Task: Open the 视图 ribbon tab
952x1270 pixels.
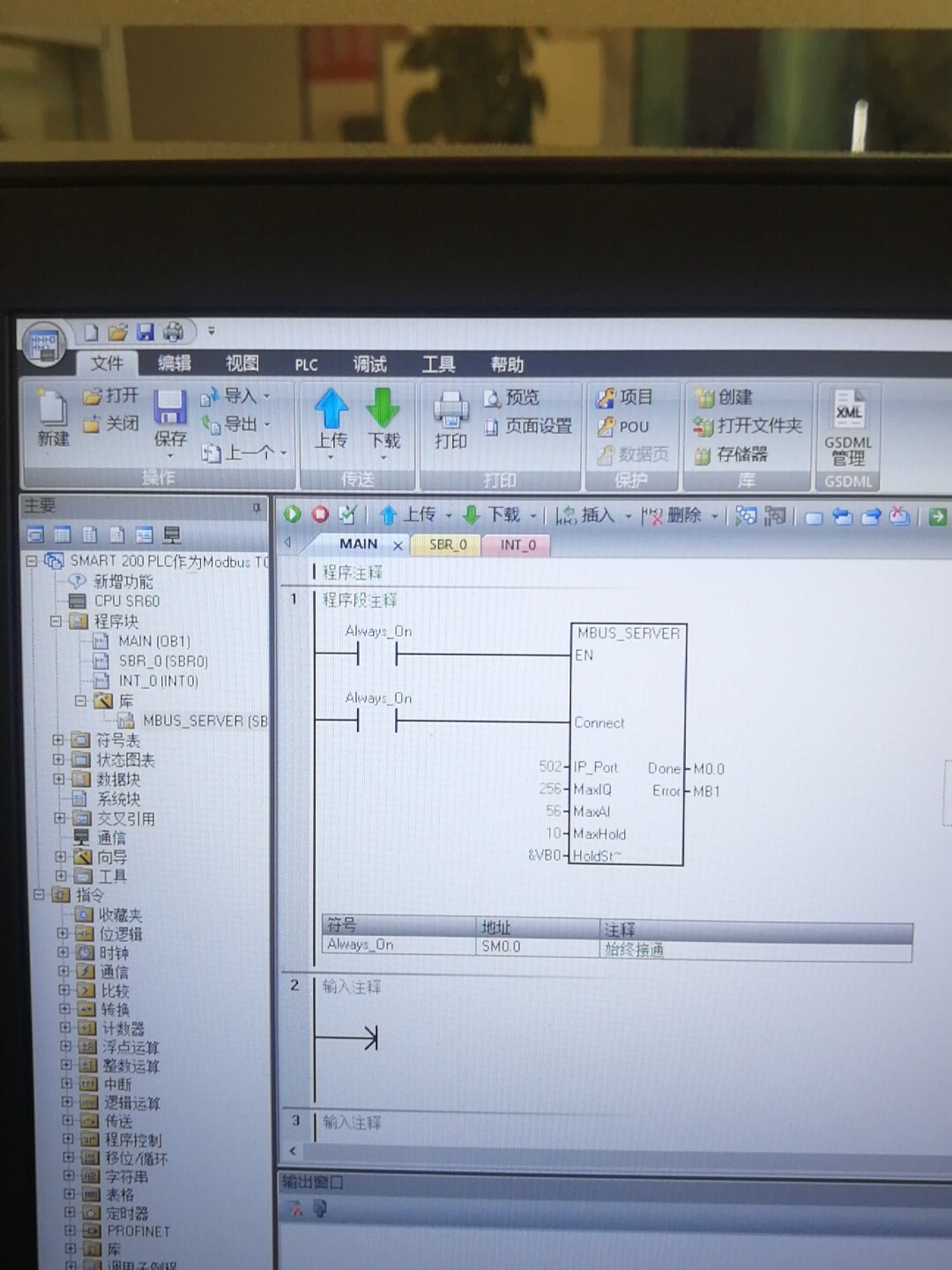Action: point(242,363)
